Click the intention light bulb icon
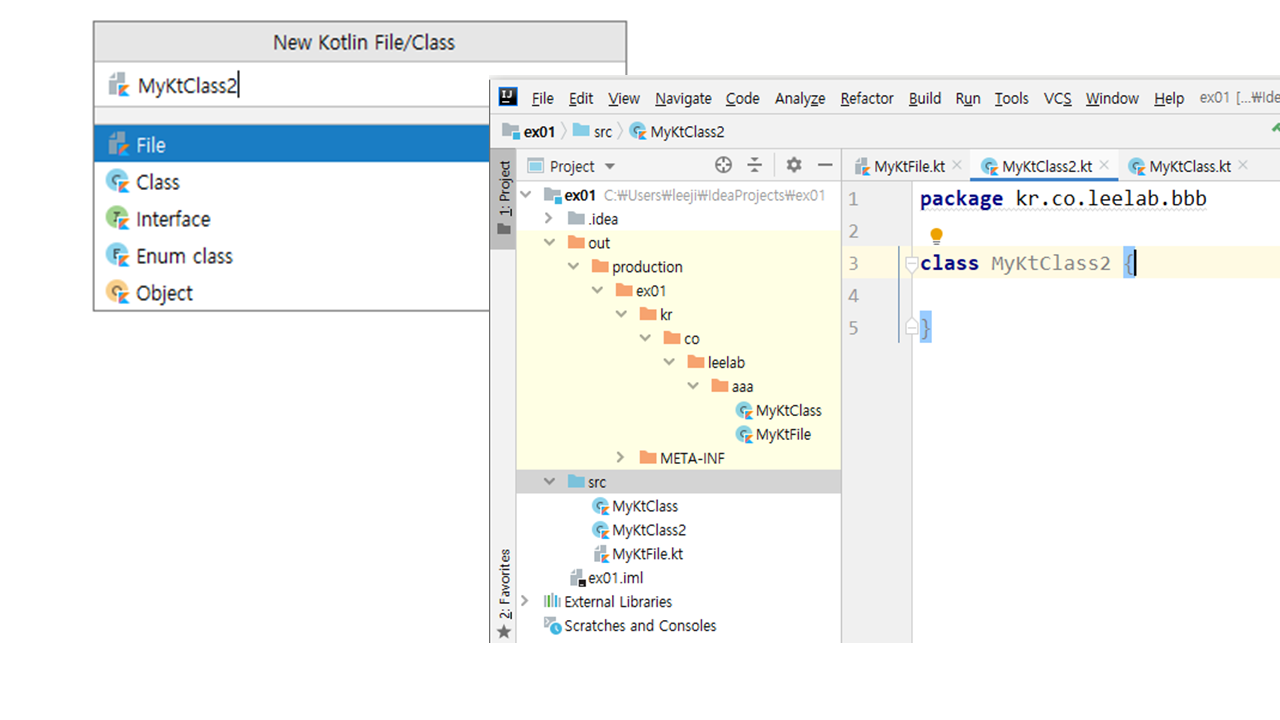1280x720 pixels. pos(936,236)
